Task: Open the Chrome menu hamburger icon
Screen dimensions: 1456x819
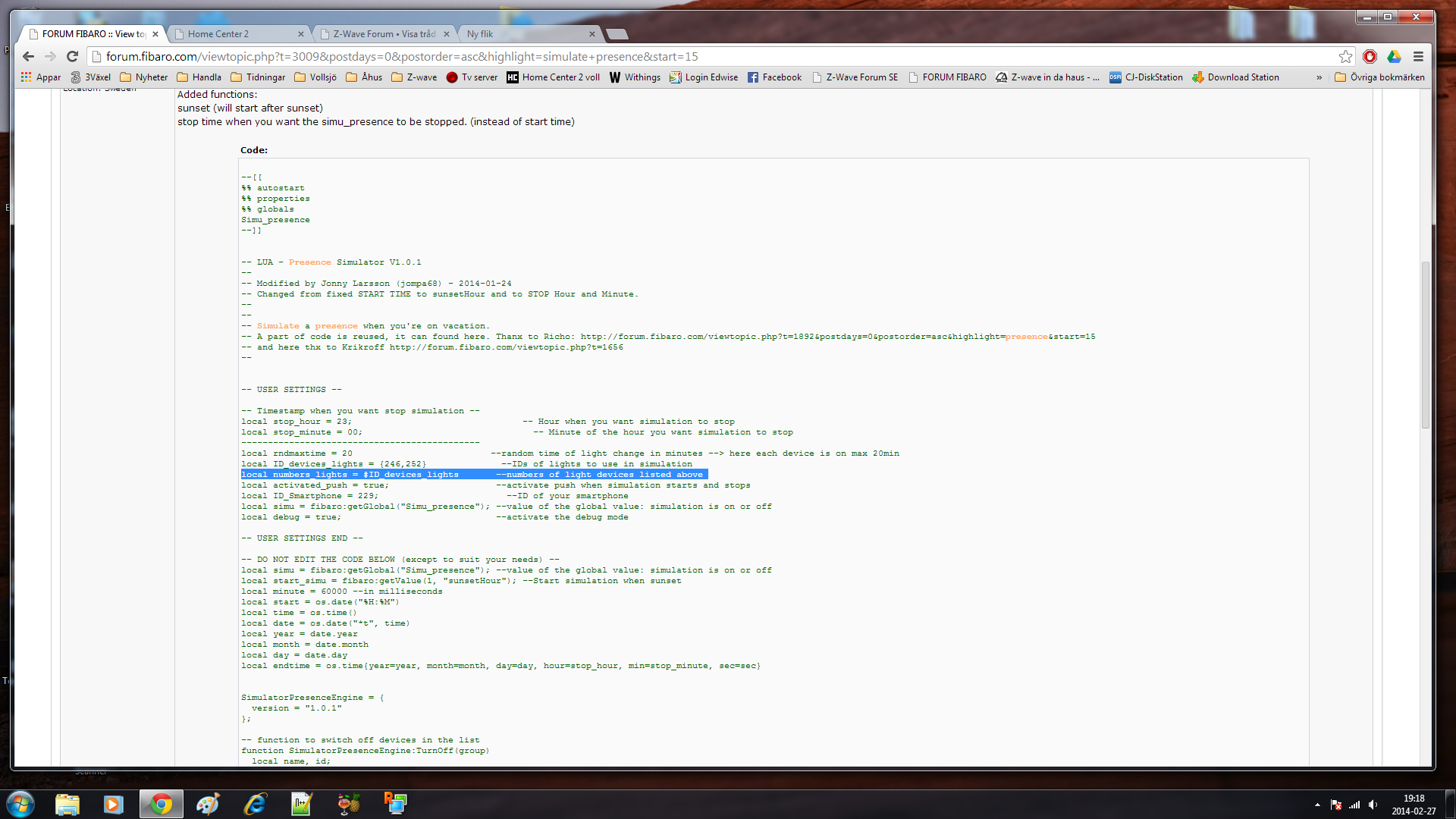Action: tap(1418, 56)
